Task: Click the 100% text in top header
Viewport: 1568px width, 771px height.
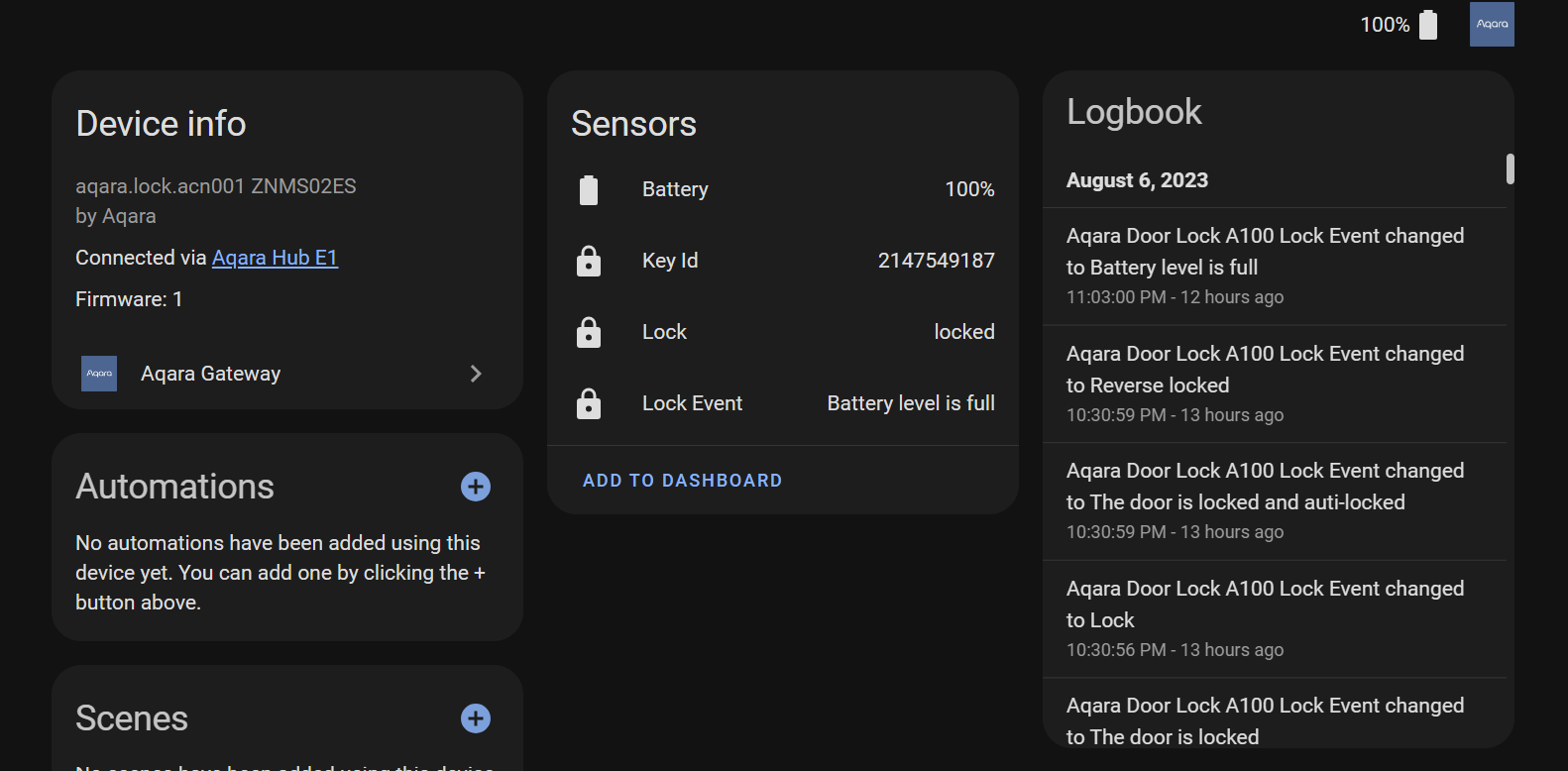Action: [1385, 25]
